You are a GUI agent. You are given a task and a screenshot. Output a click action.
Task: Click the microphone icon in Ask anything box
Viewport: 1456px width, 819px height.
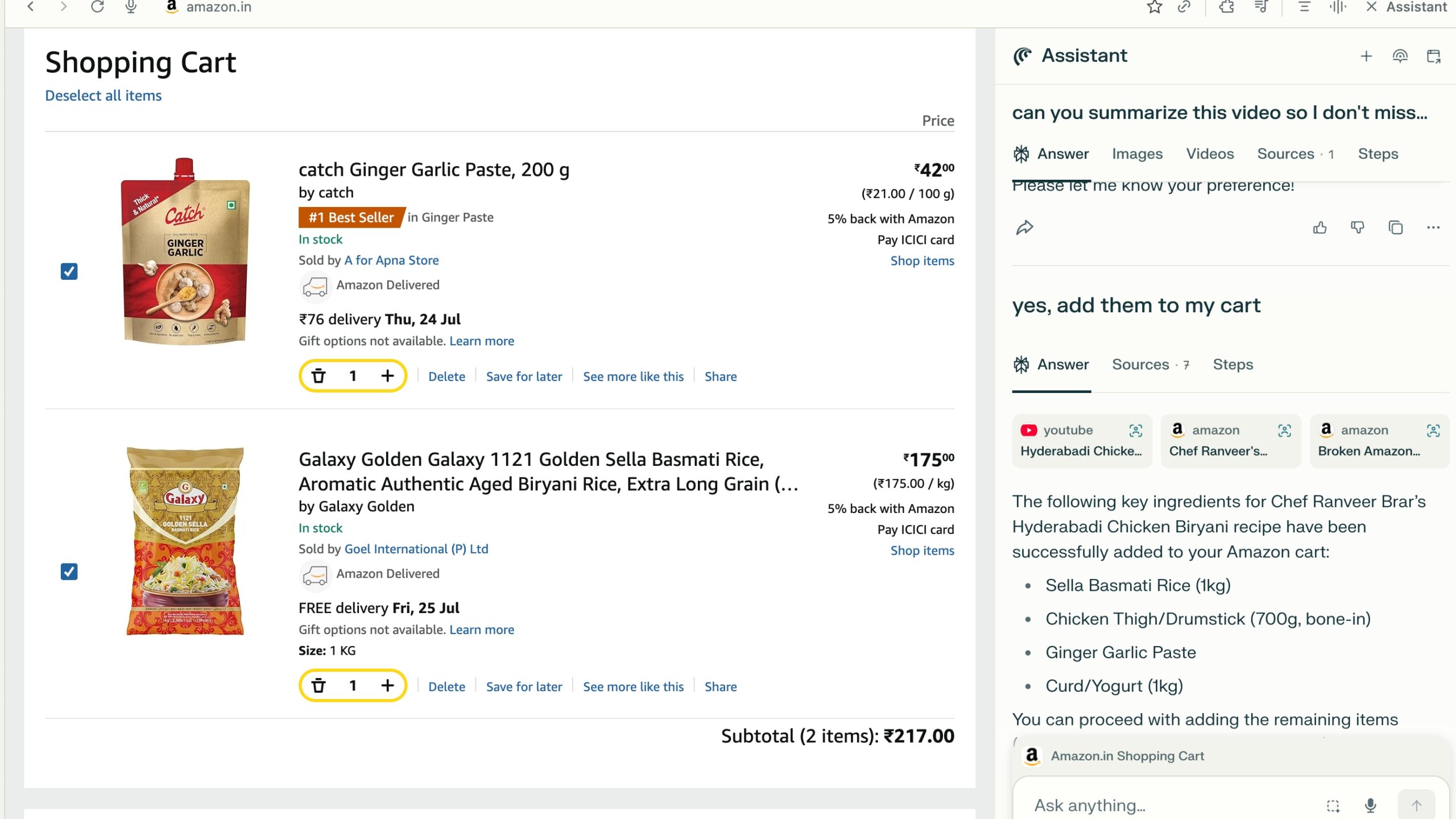tap(1371, 805)
